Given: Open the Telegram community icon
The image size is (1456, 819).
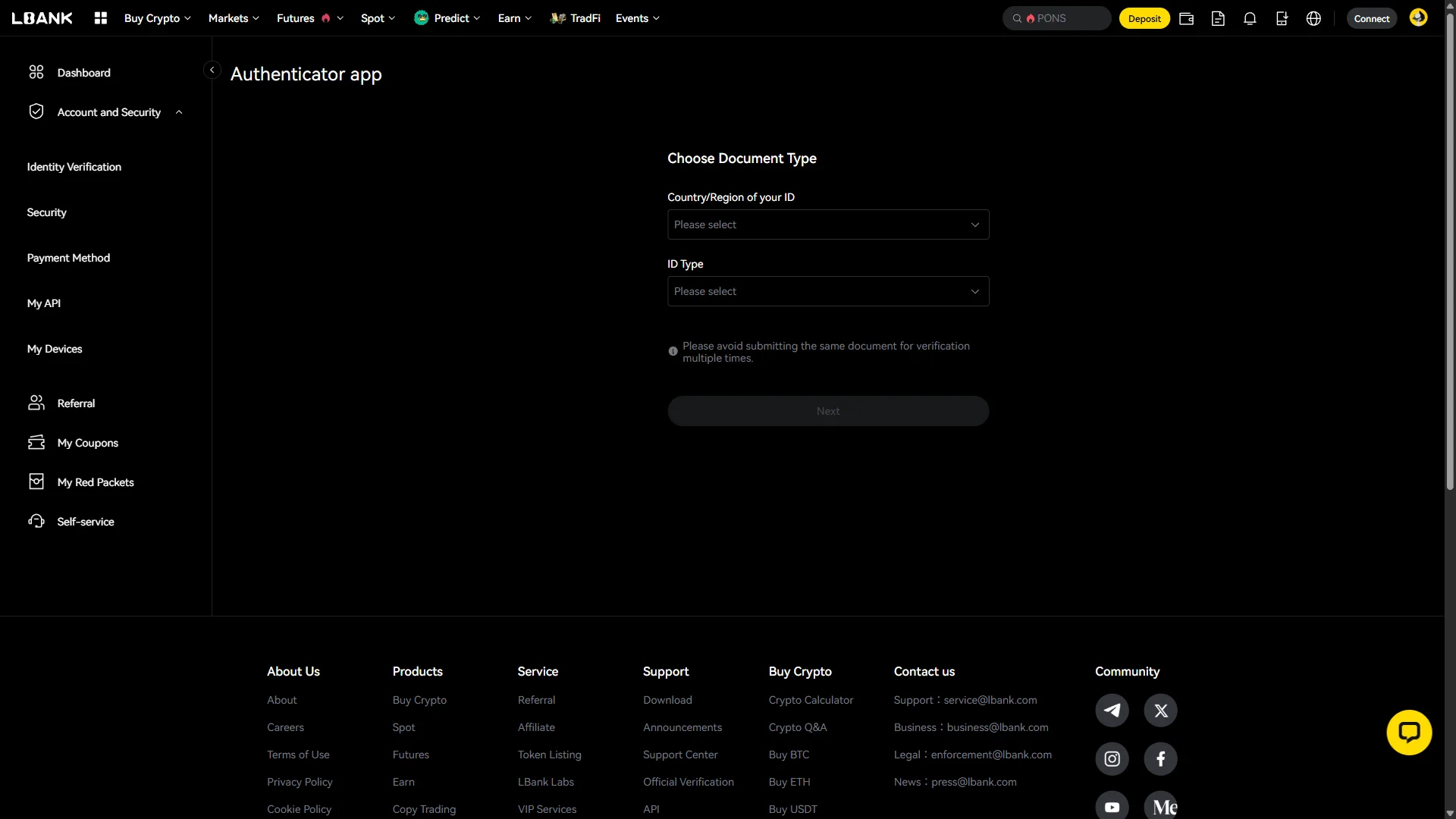Looking at the screenshot, I should pyautogui.click(x=1112, y=711).
